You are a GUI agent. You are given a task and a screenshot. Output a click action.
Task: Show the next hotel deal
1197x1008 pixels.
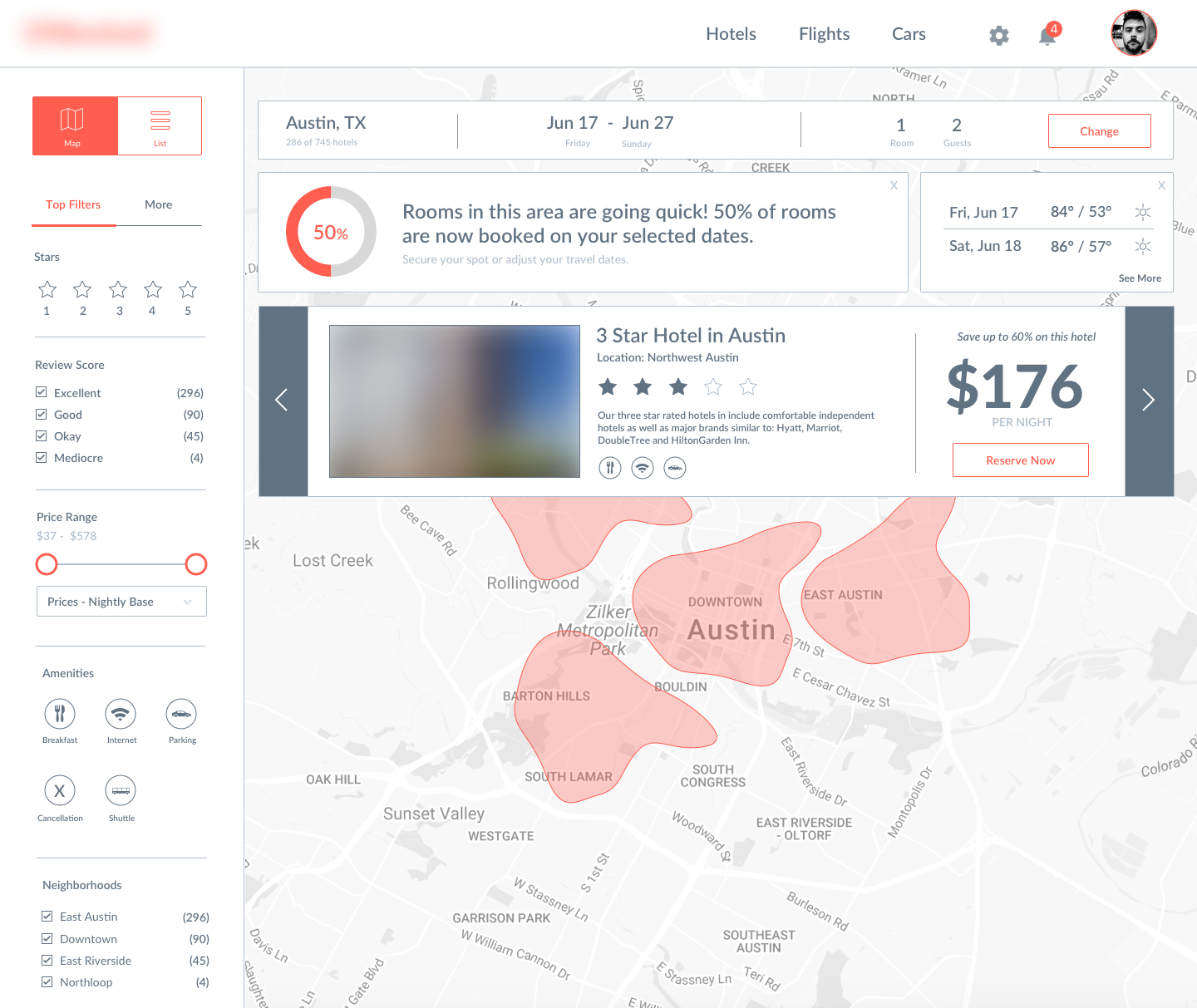pos(1148,400)
